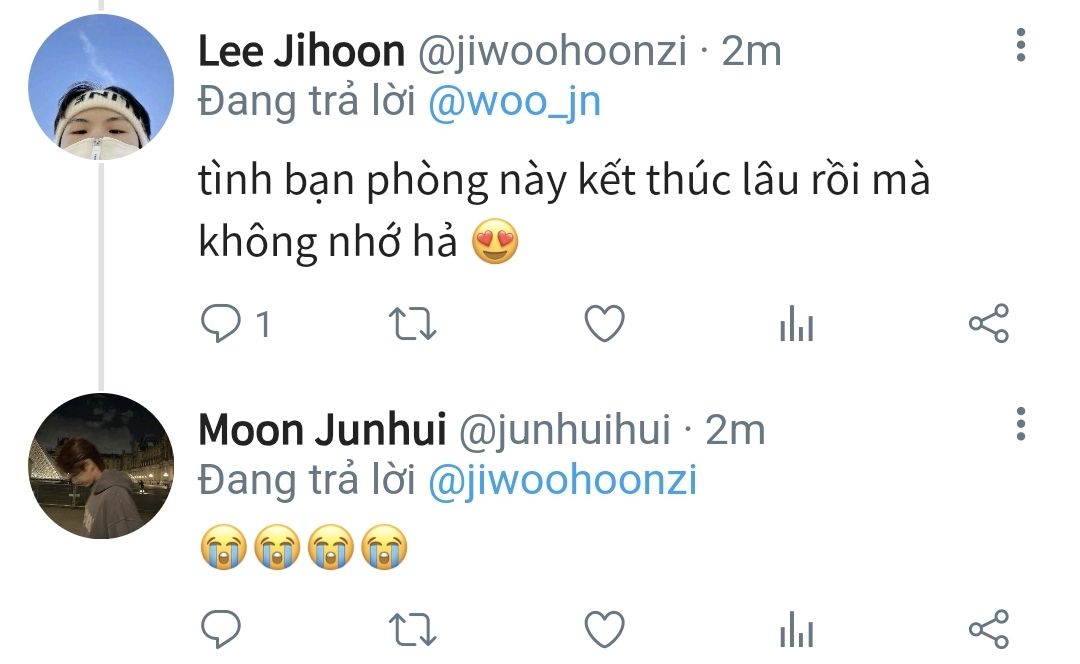Retweet Lee Jihoon's tweet

tap(413, 324)
